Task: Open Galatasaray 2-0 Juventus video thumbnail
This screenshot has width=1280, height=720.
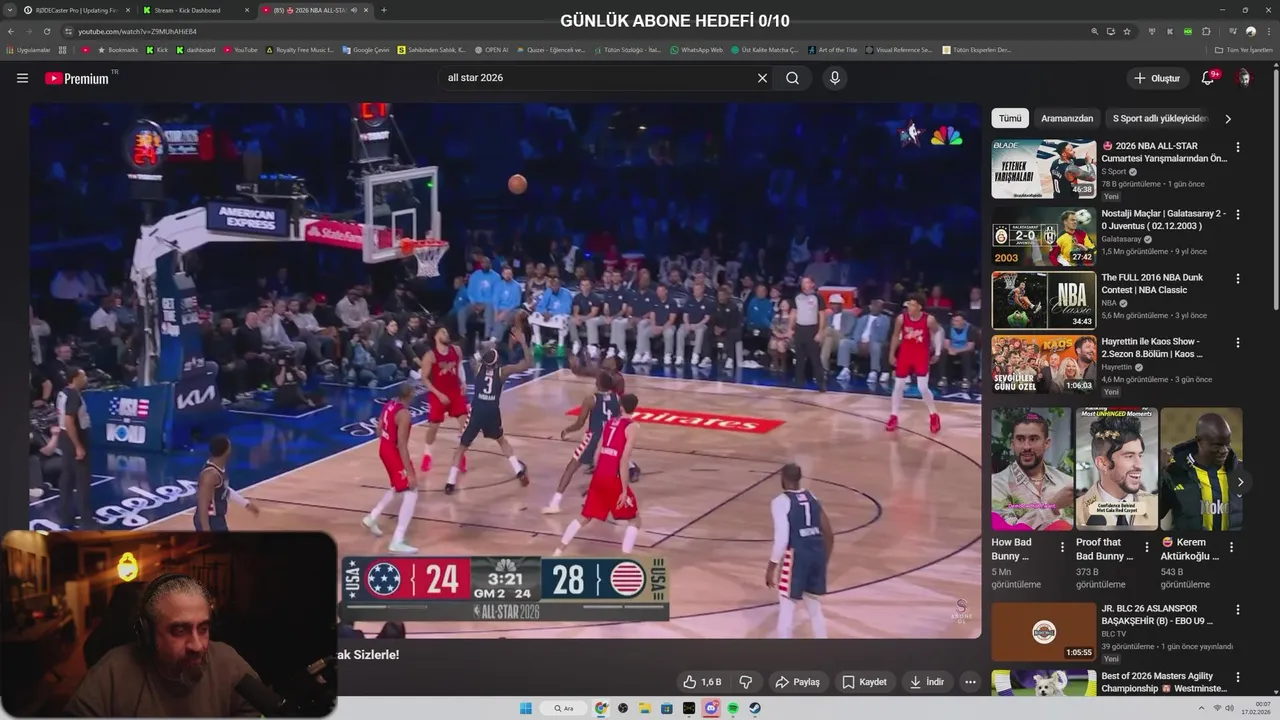Action: click(x=1044, y=236)
